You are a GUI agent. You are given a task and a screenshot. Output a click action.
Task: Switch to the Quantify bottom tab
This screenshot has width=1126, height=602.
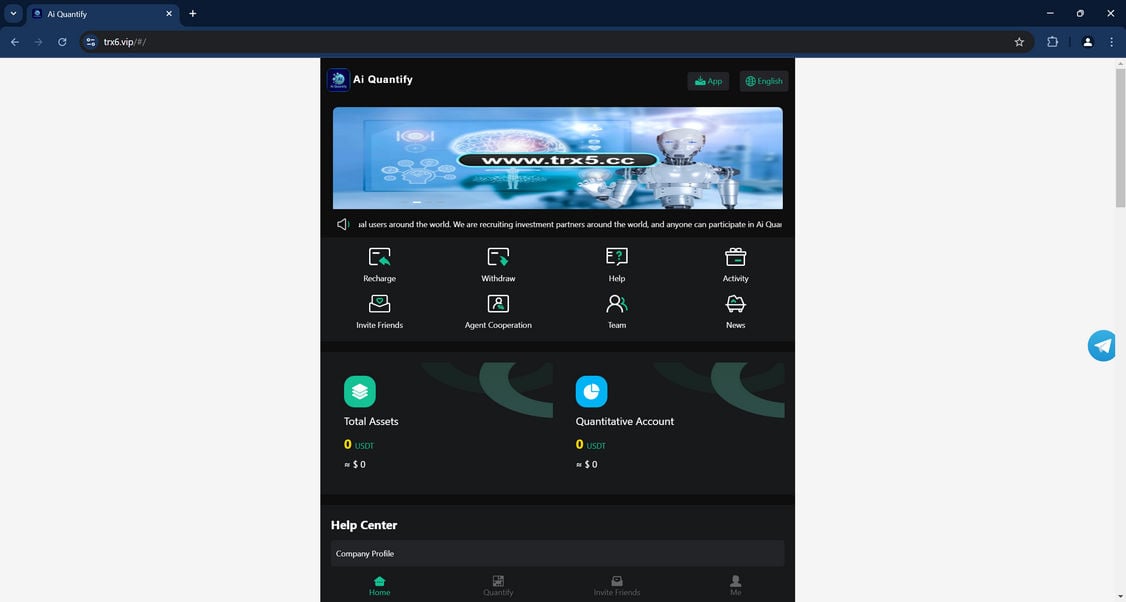[x=498, y=586]
